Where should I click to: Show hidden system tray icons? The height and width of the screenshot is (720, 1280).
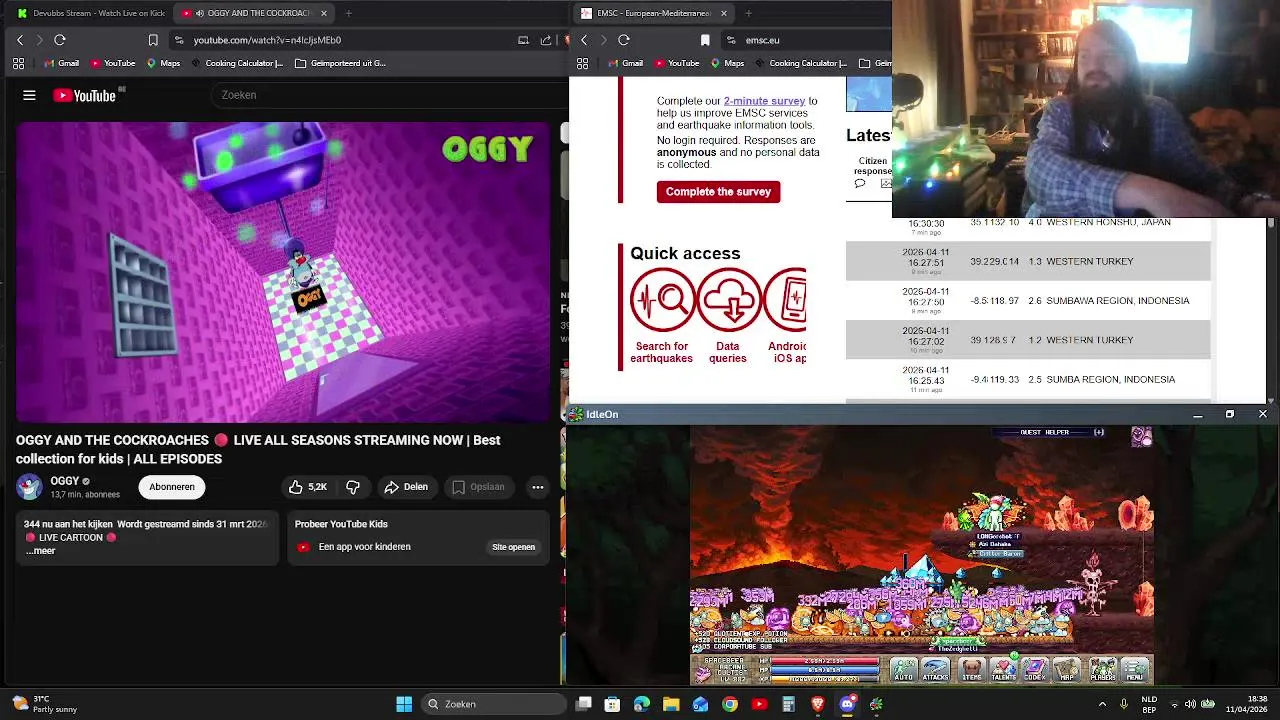point(1103,704)
